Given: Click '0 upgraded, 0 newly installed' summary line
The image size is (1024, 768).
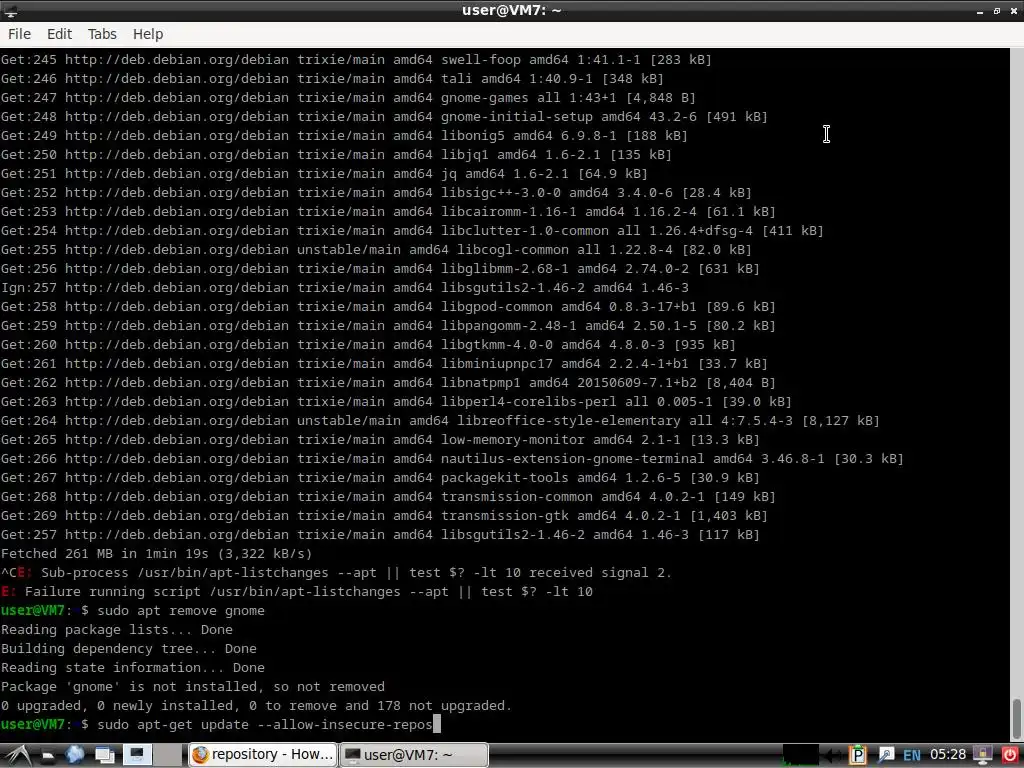Looking at the screenshot, I should point(256,706).
